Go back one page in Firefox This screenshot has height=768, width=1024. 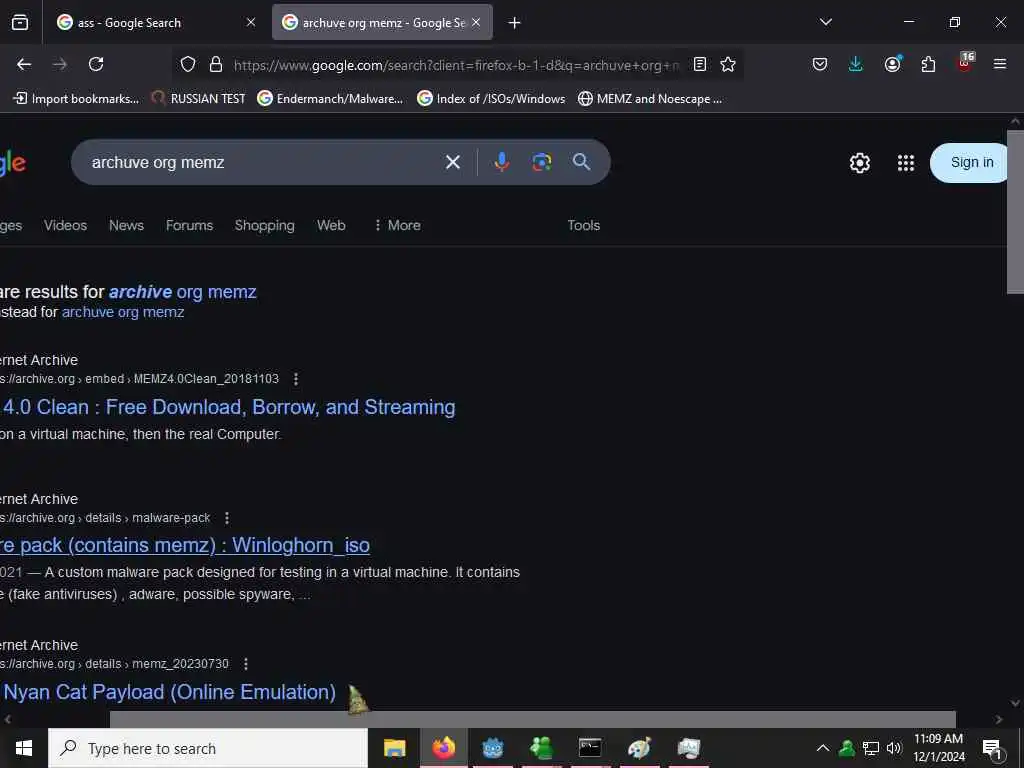click(x=24, y=64)
